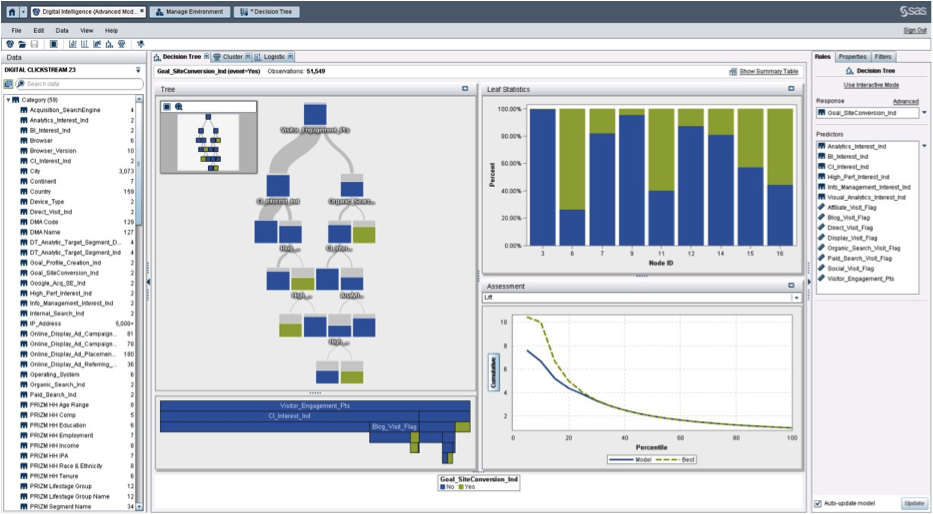Switch to the Logistic tab
933x514 pixels.
275,57
